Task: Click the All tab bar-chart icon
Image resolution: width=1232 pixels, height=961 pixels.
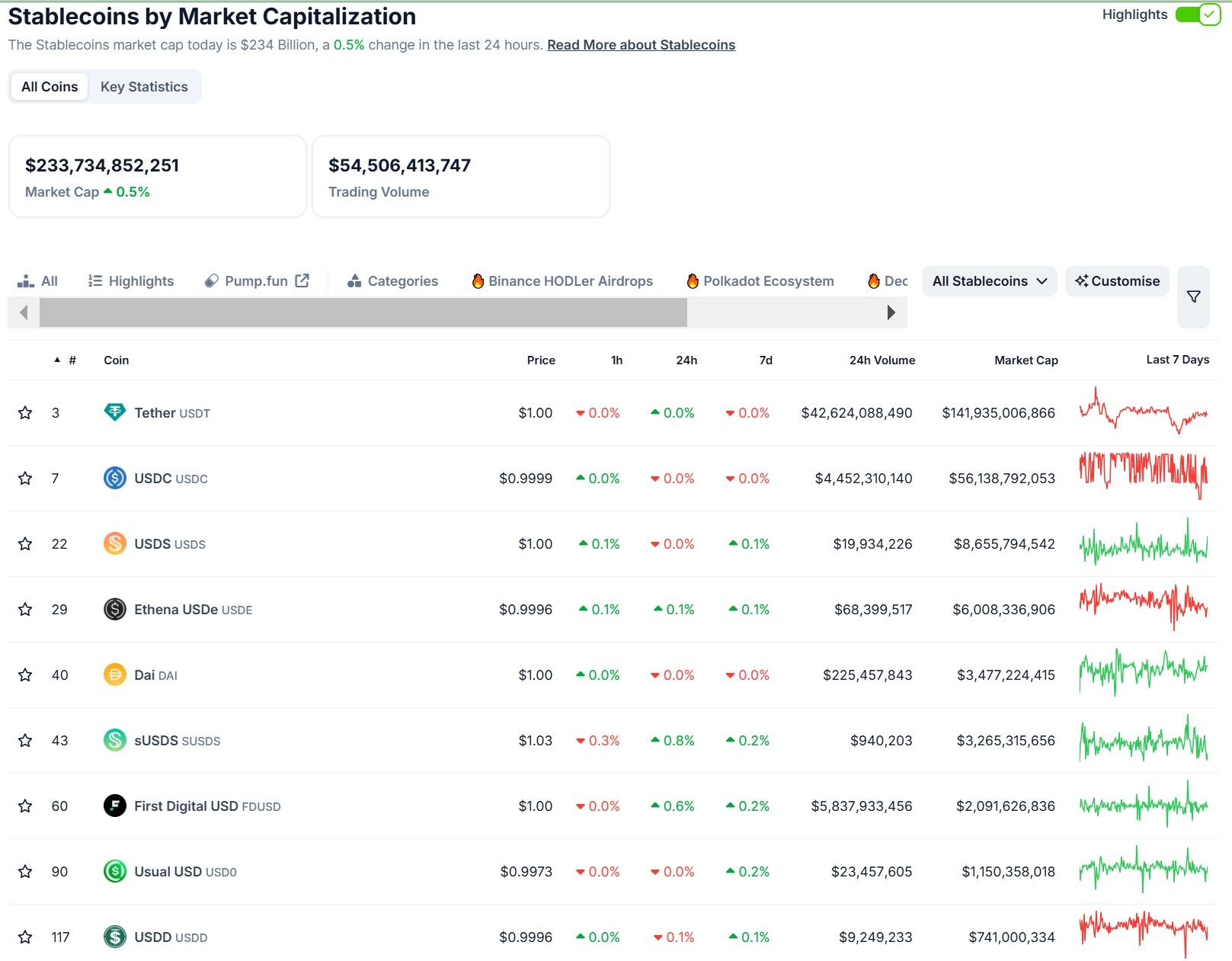Action: point(26,281)
